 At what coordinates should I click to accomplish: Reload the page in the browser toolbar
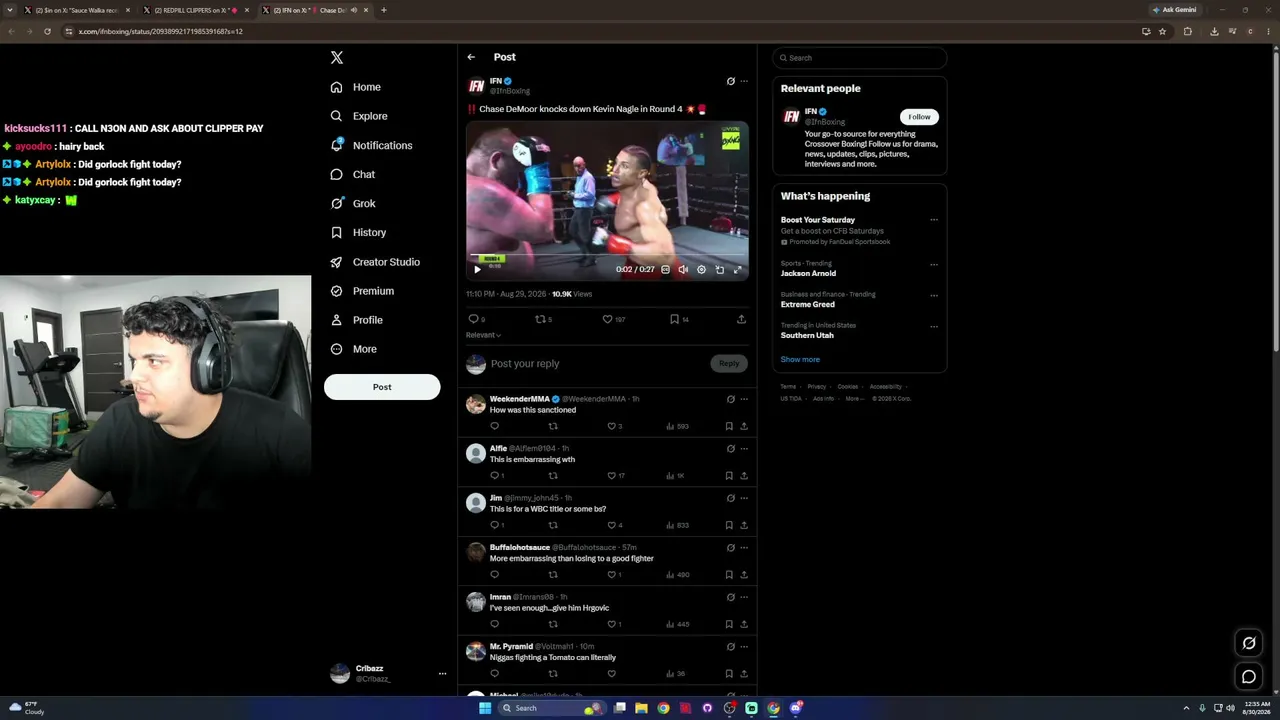47,31
